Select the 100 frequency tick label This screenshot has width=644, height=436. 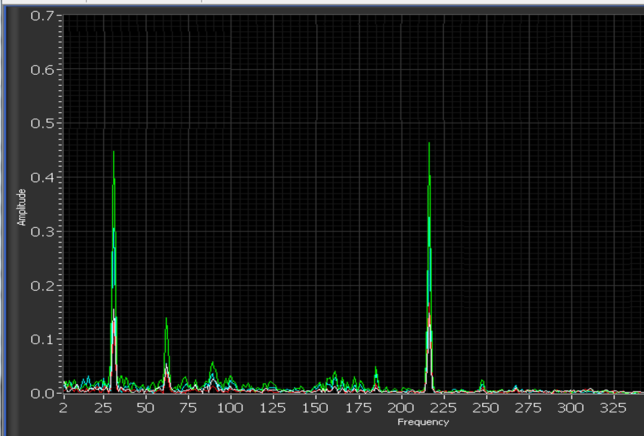coord(230,408)
